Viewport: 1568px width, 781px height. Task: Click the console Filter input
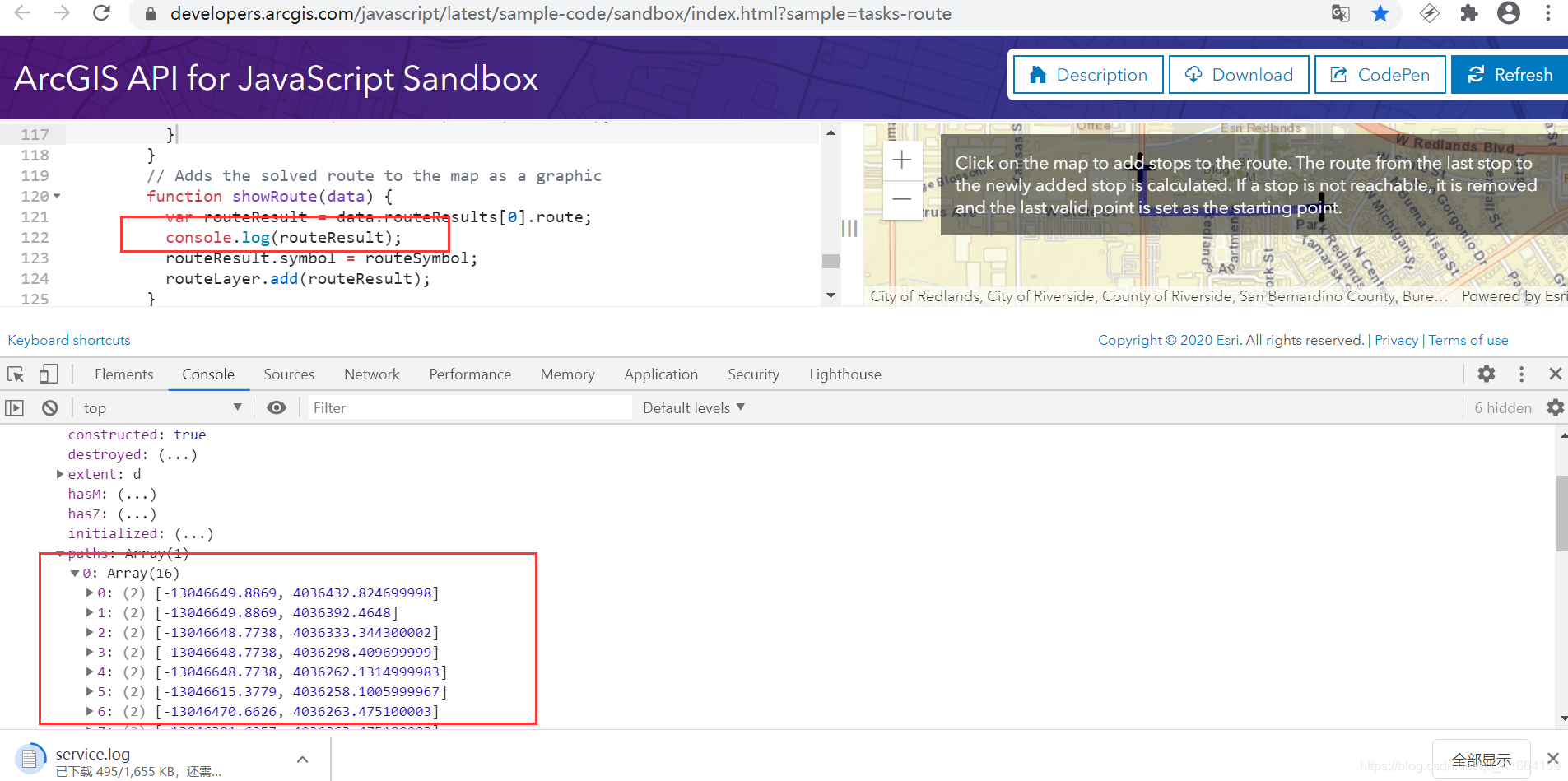[x=469, y=408]
